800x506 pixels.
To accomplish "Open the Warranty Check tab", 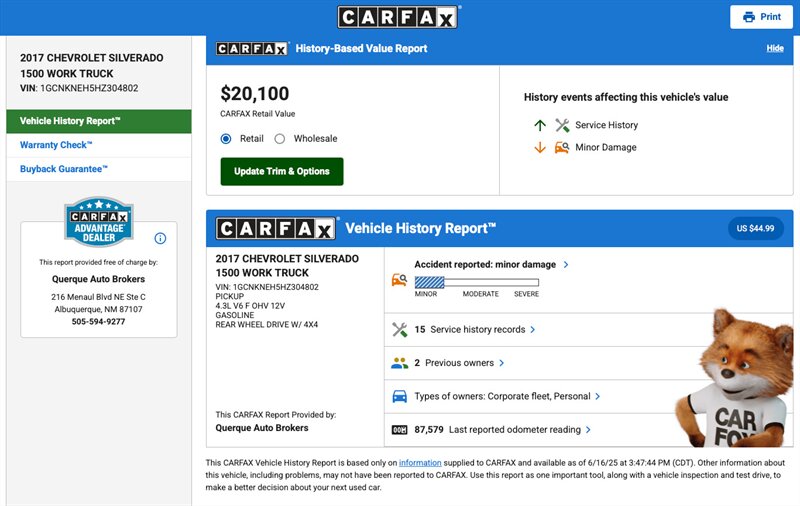I will (55, 145).
